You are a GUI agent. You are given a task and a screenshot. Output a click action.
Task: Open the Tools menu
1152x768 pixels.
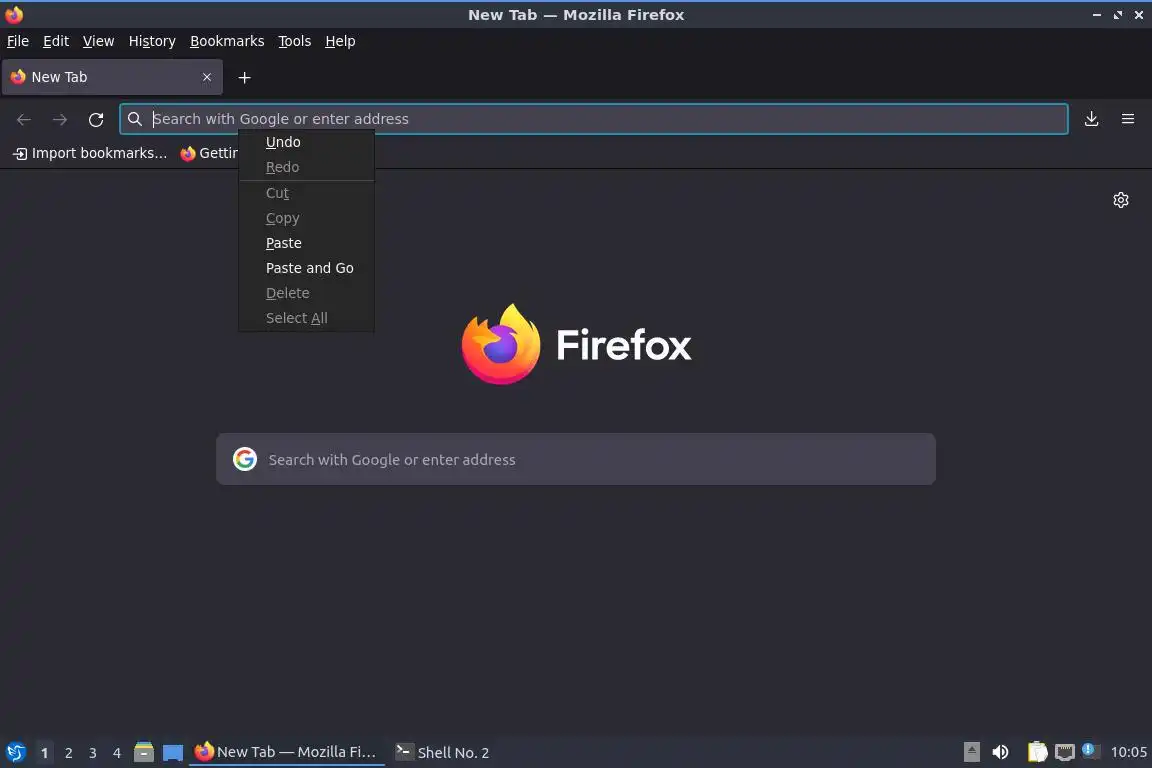click(x=295, y=41)
